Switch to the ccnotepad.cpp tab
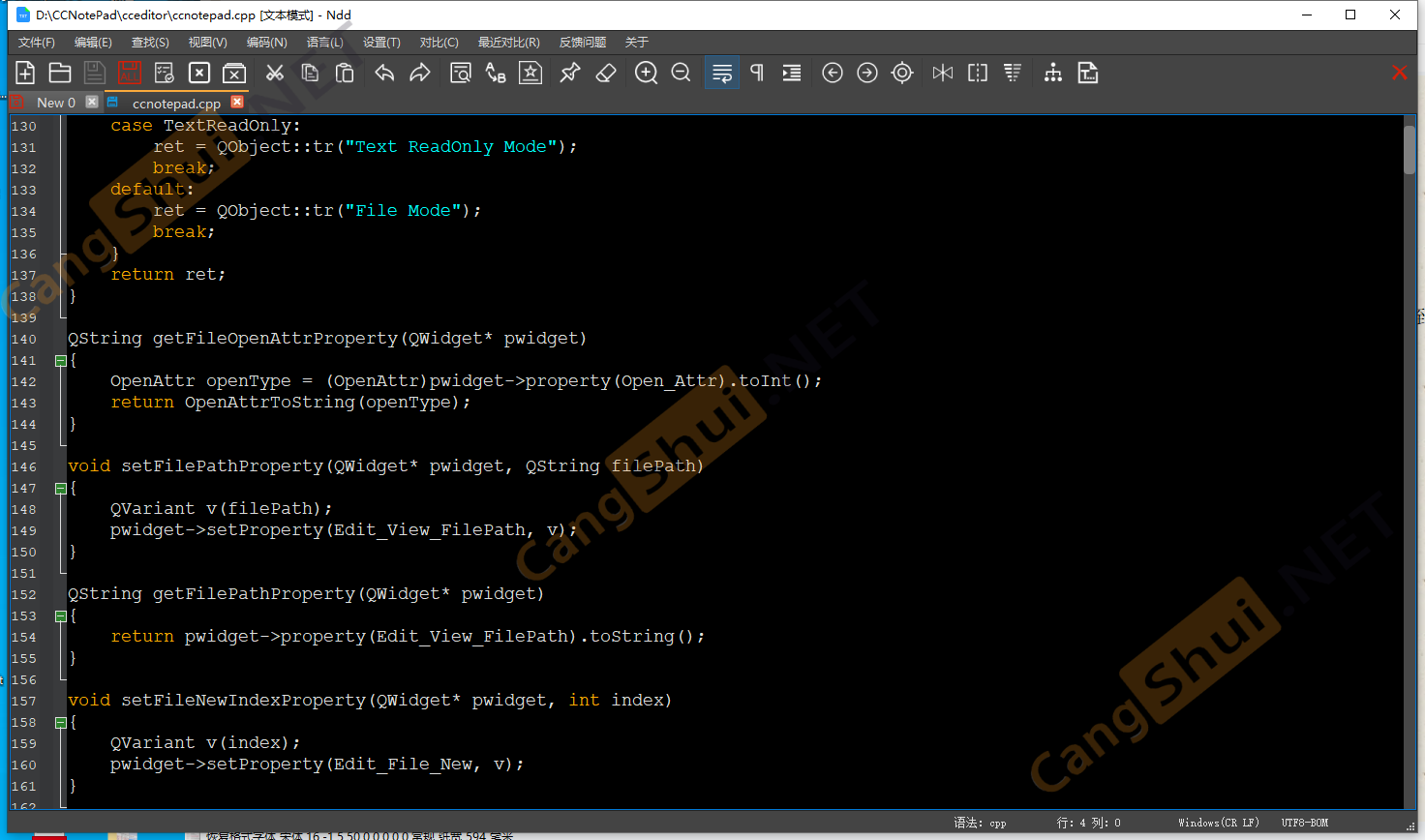1425x840 pixels. click(x=176, y=103)
